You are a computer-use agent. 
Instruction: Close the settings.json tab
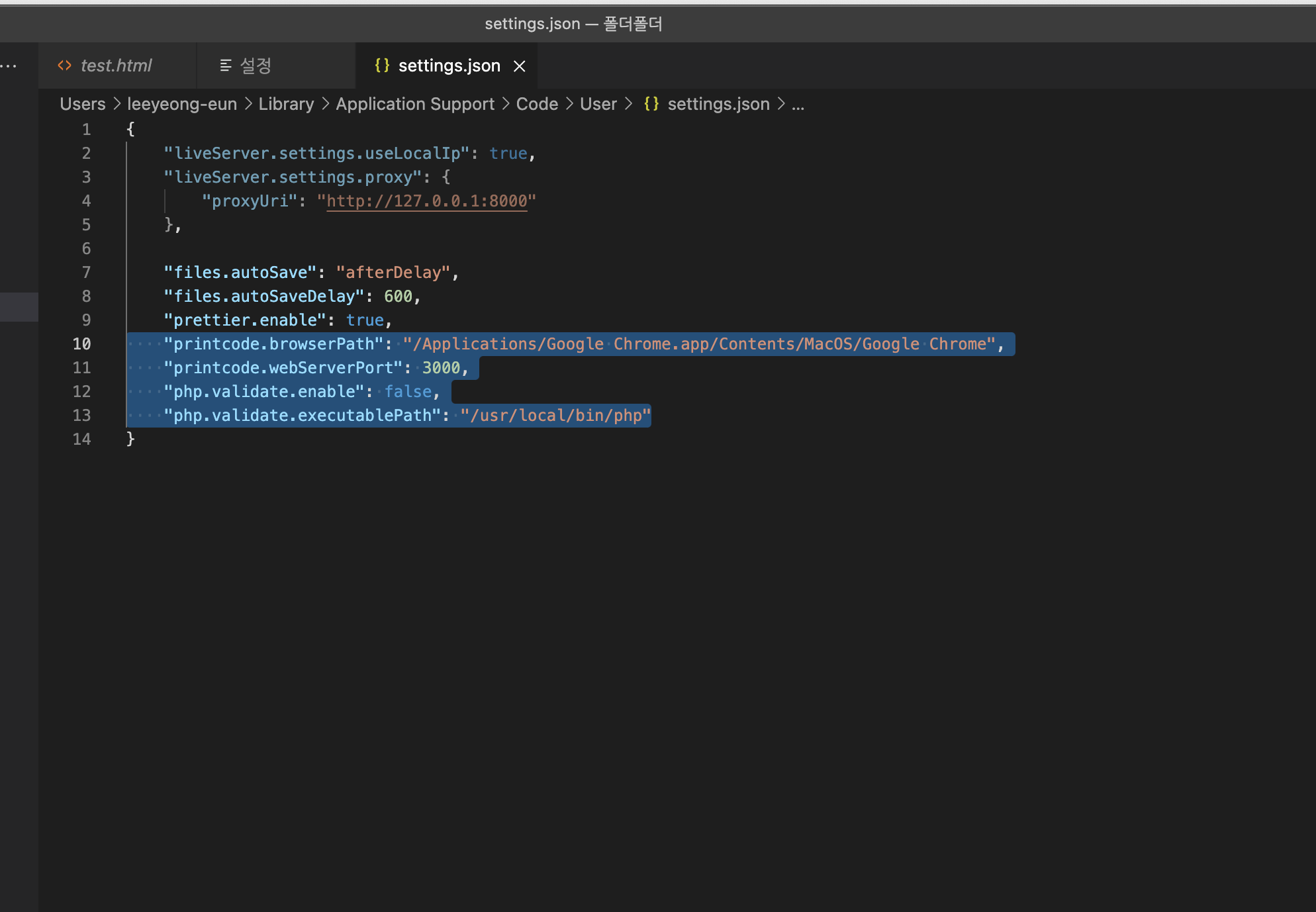pos(520,66)
